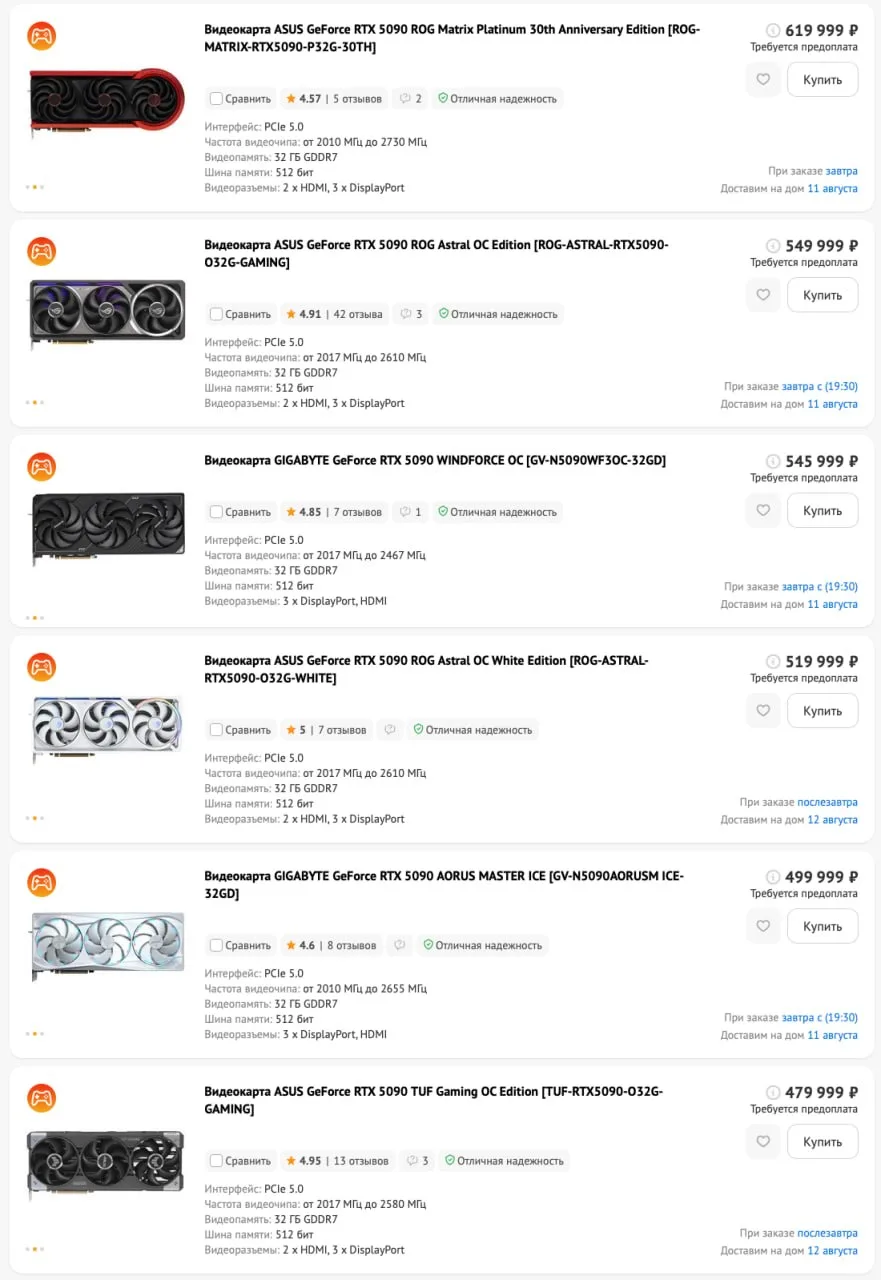Image resolution: width=881 pixels, height=1280 pixels.
Task: Tick Сравнить checkbox for AORUS MASTER ICE
Action: 240,945
